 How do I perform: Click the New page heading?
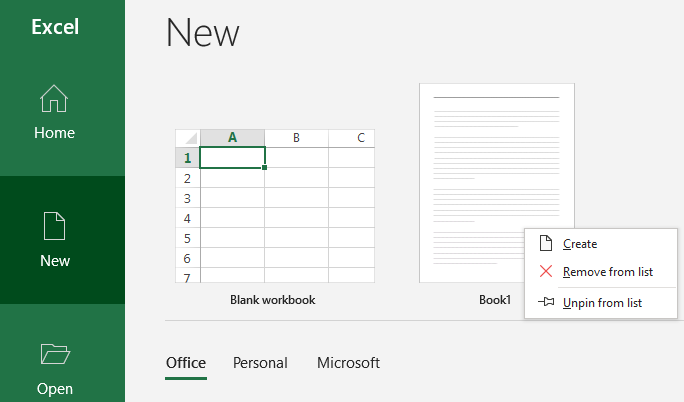(203, 33)
